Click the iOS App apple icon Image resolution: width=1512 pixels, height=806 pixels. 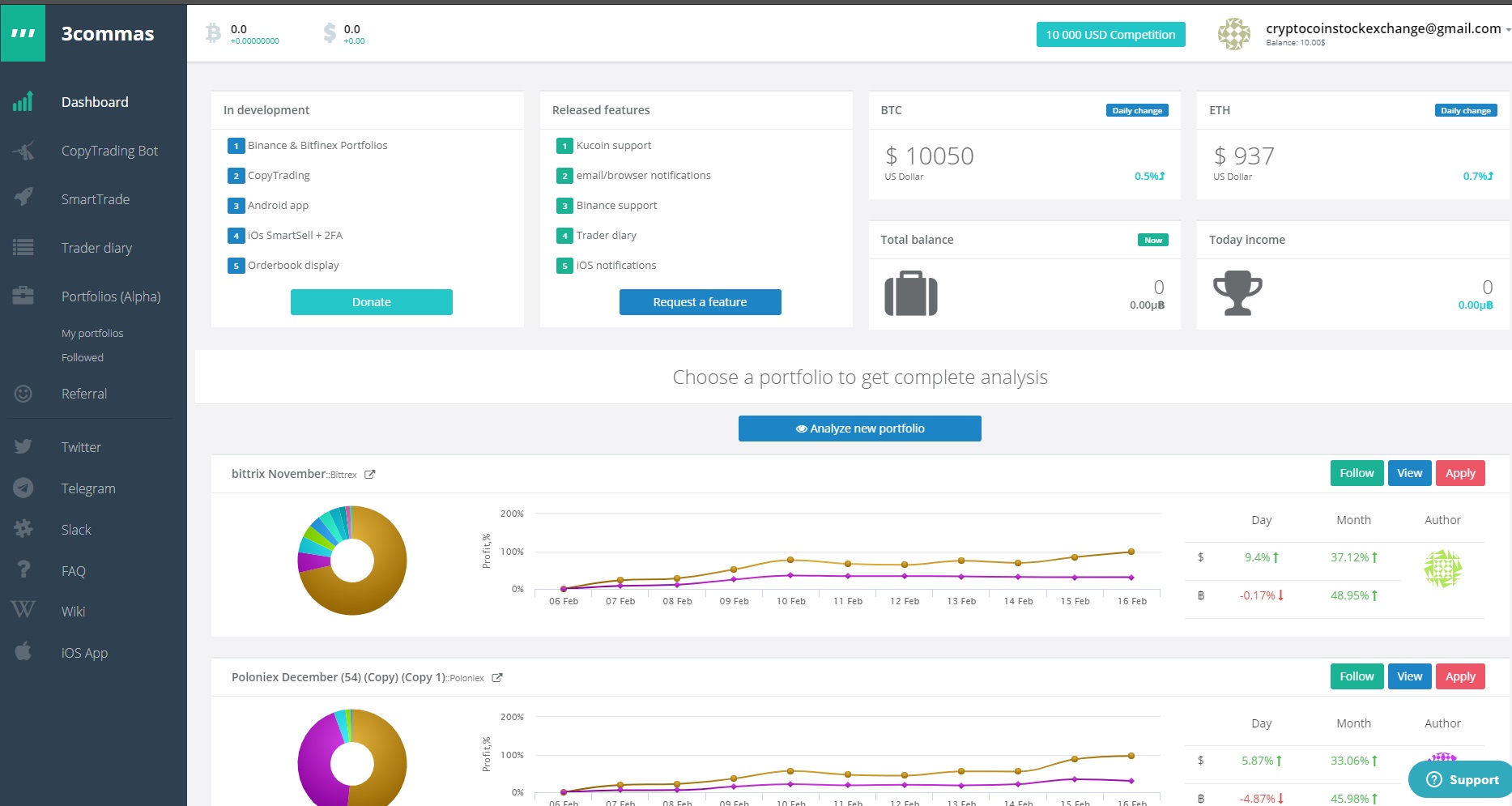pos(23,651)
